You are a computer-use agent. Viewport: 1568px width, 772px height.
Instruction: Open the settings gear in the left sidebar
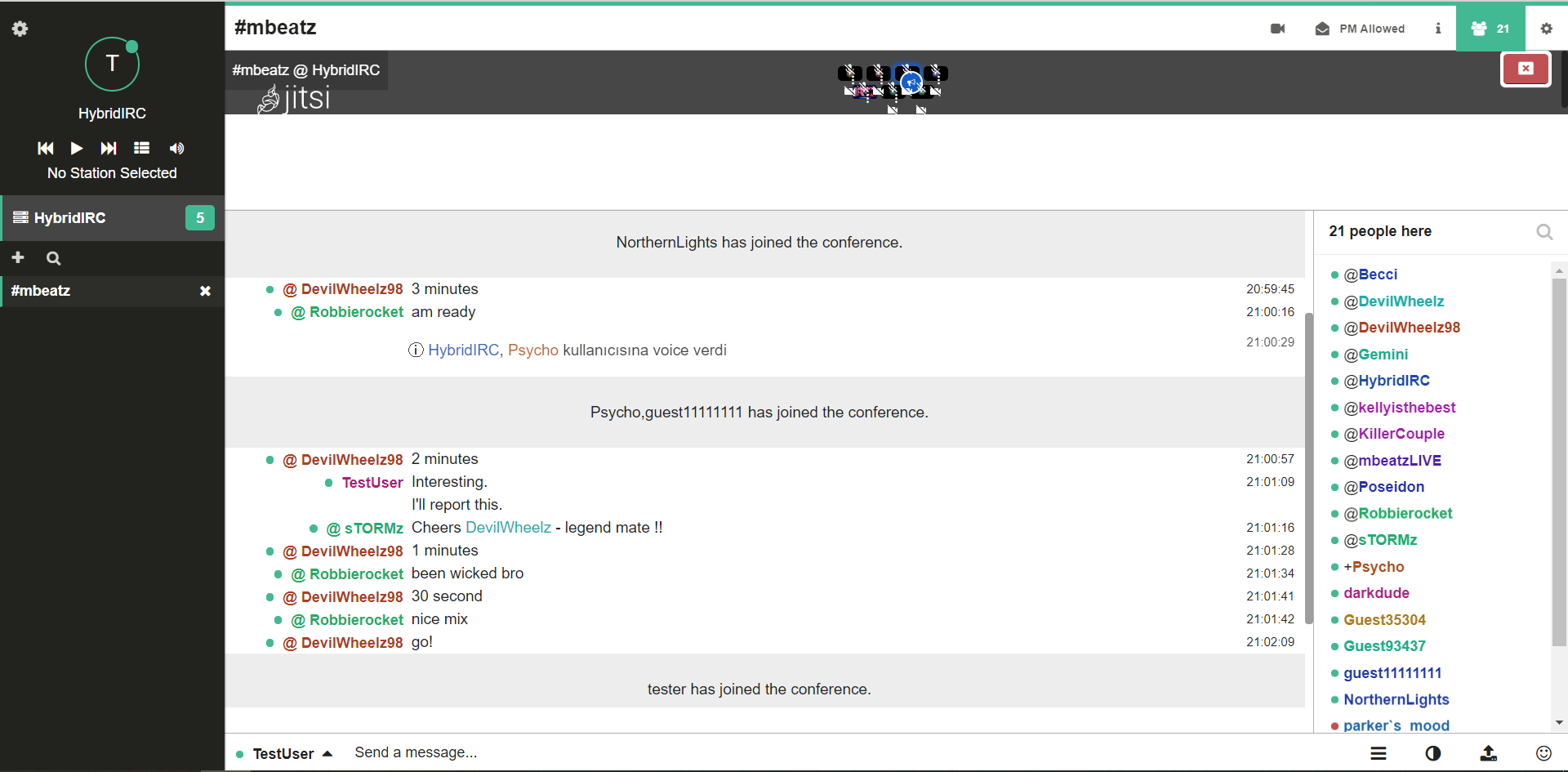20,29
